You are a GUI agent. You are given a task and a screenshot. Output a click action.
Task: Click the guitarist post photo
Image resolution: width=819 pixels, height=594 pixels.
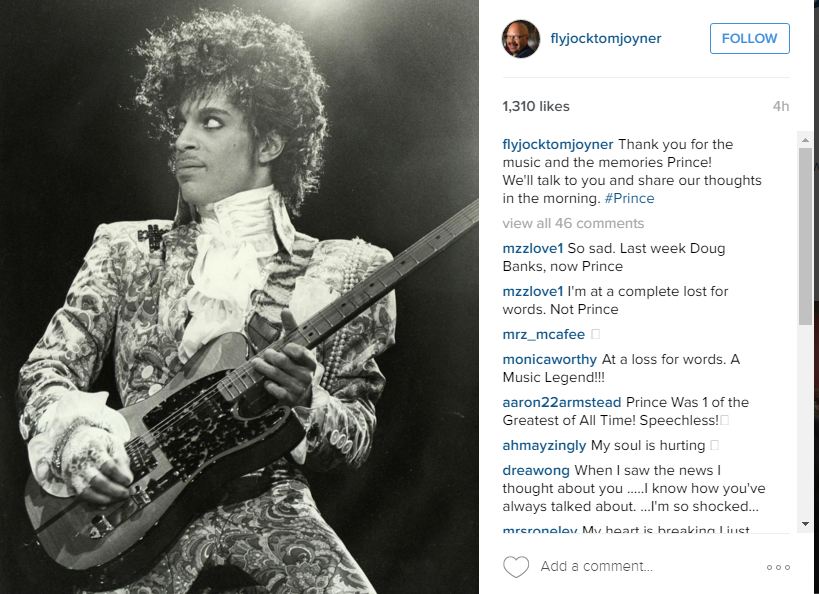click(239, 297)
